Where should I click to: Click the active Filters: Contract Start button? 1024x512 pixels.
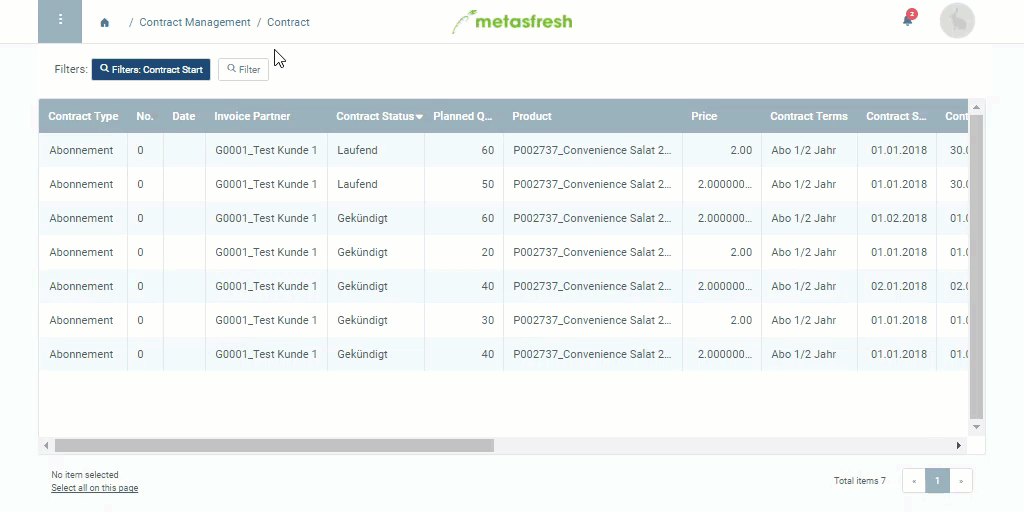151,69
